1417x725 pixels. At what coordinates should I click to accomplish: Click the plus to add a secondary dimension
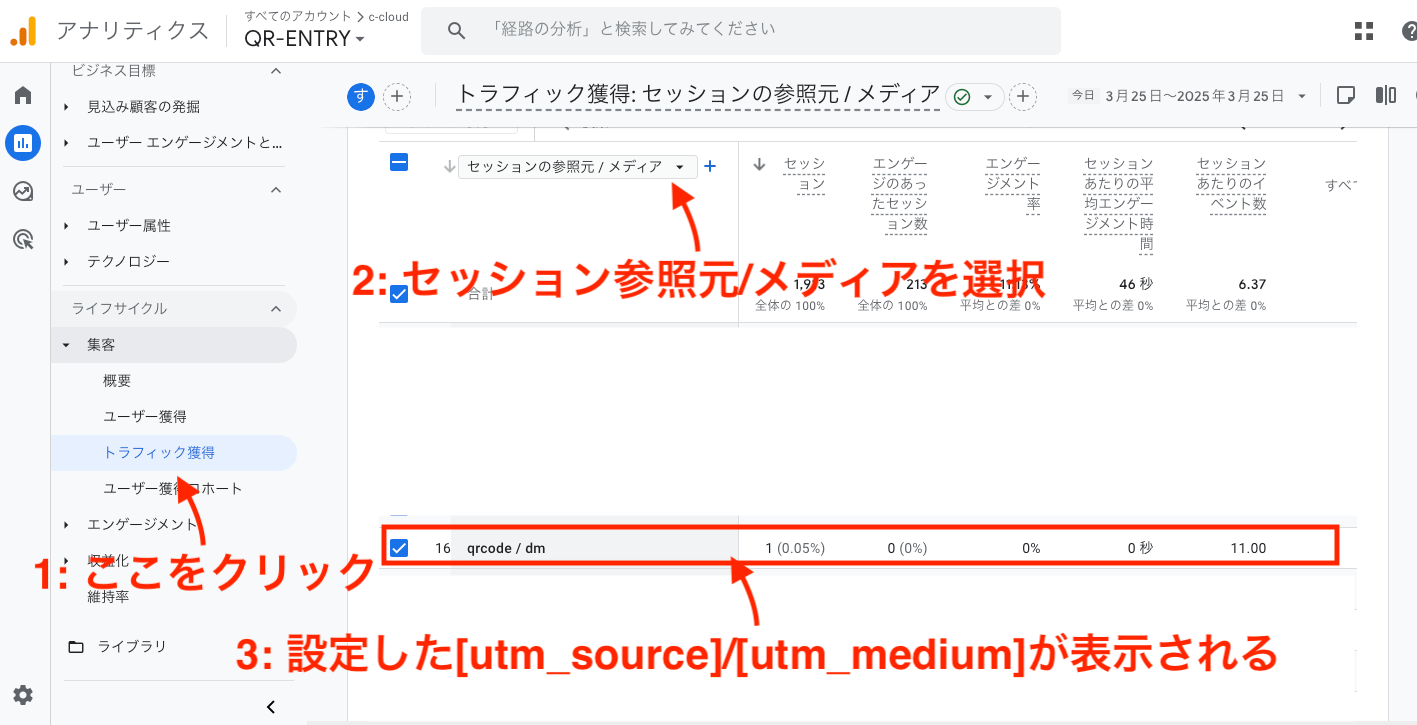[x=710, y=167]
